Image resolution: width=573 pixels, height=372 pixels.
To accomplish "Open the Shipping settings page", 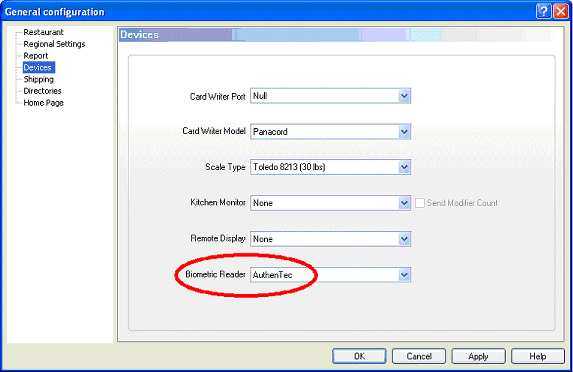I will (x=38, y=79).
